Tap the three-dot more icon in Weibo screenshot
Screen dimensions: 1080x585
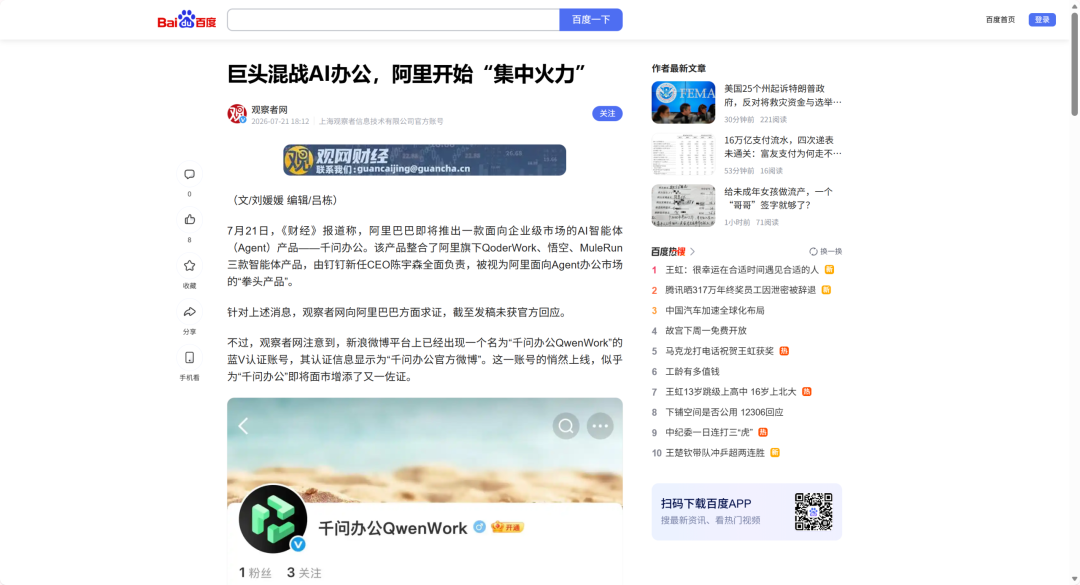600,426
